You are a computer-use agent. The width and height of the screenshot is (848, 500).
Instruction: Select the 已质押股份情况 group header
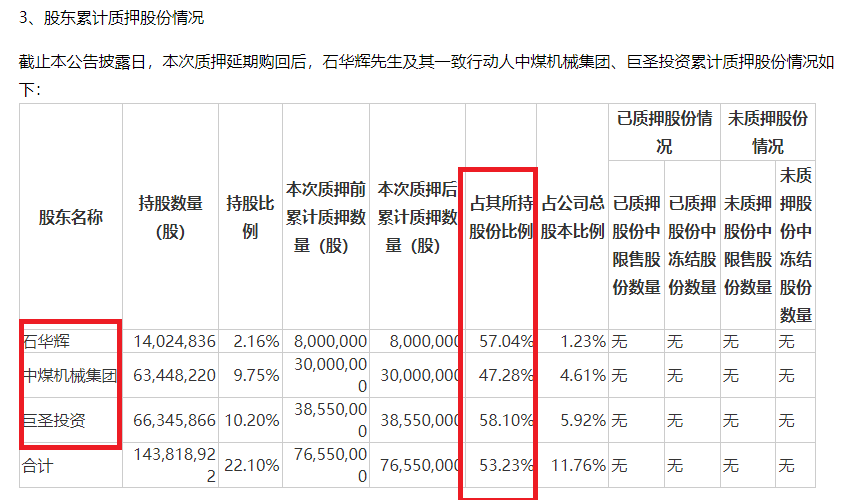tap(664, 132)
